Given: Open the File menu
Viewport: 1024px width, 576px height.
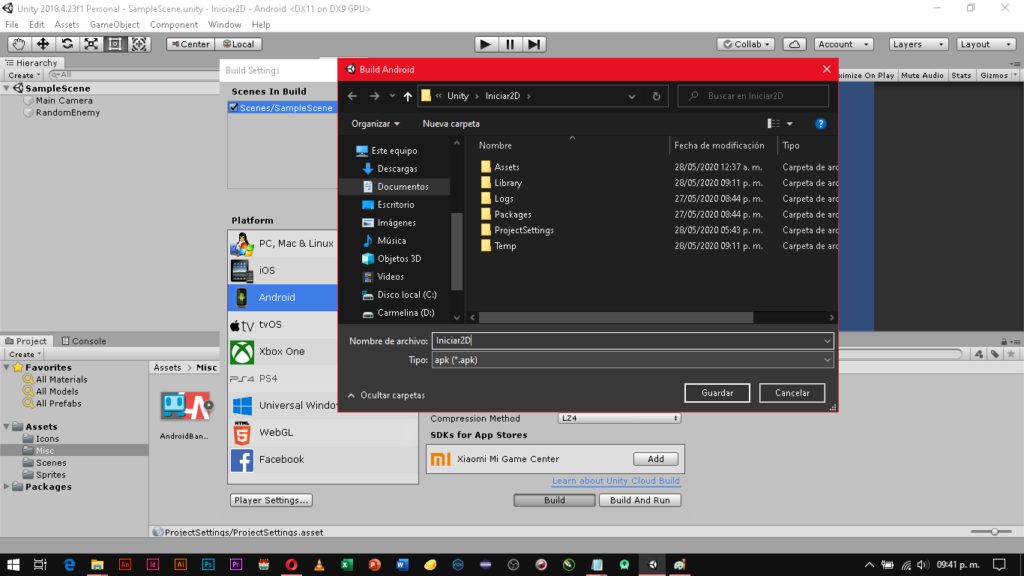Looking at the screenshot, I should click(x=12, y=24).
